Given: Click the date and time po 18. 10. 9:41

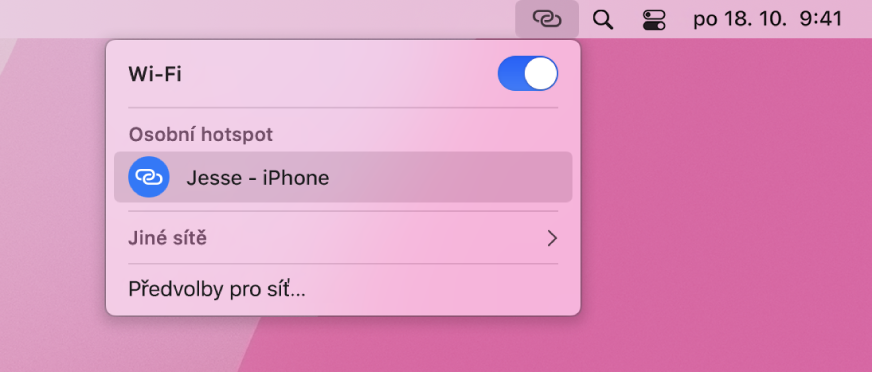Looking at the screenshot, I should [x=767, y=19].
